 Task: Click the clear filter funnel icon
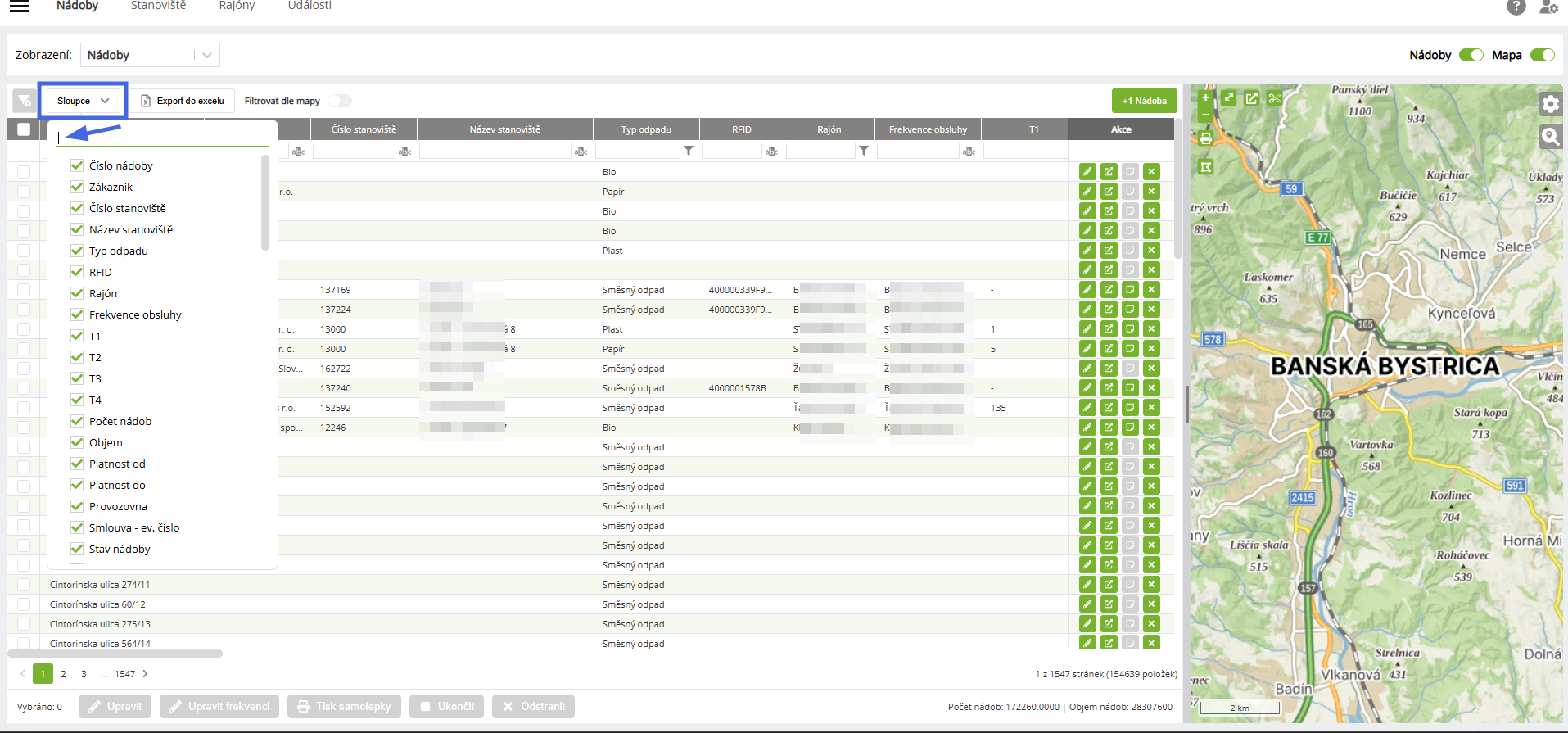[x=25, y=101]
